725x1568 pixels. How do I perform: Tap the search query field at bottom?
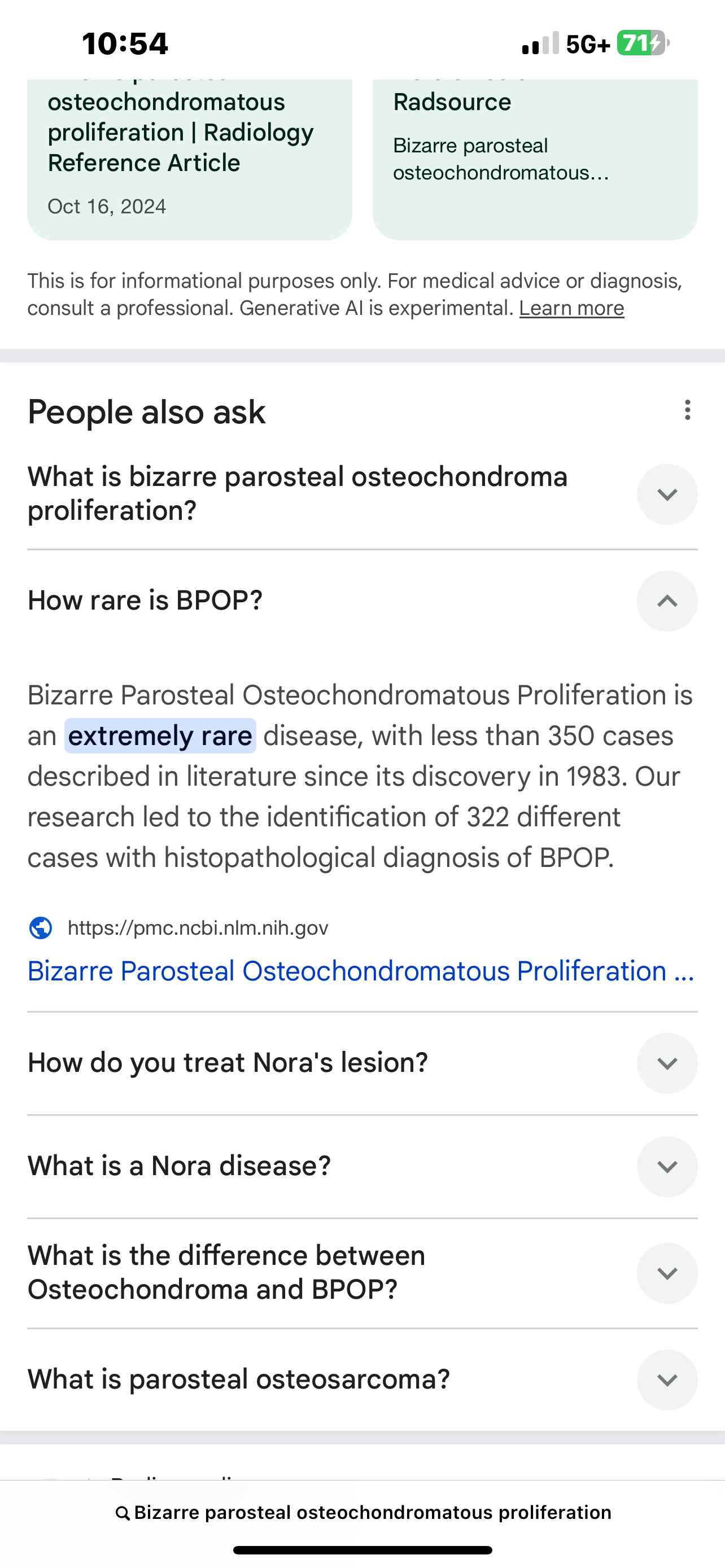(372, 1513)
